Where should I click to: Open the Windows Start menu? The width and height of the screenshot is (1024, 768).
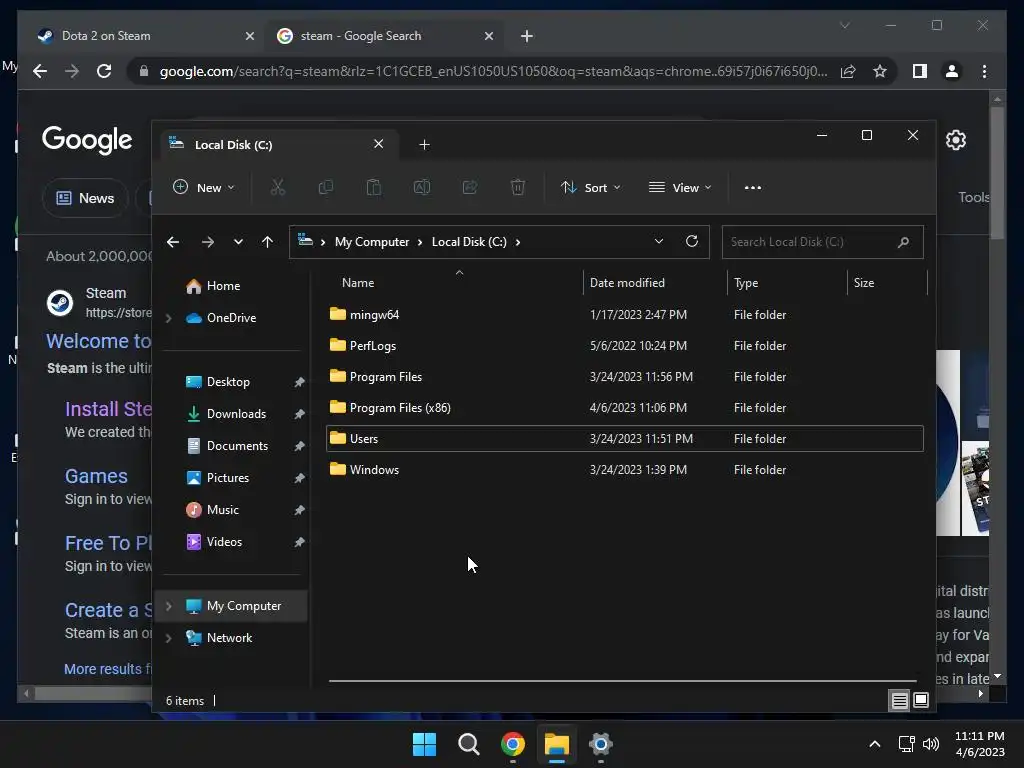[424, 744]
